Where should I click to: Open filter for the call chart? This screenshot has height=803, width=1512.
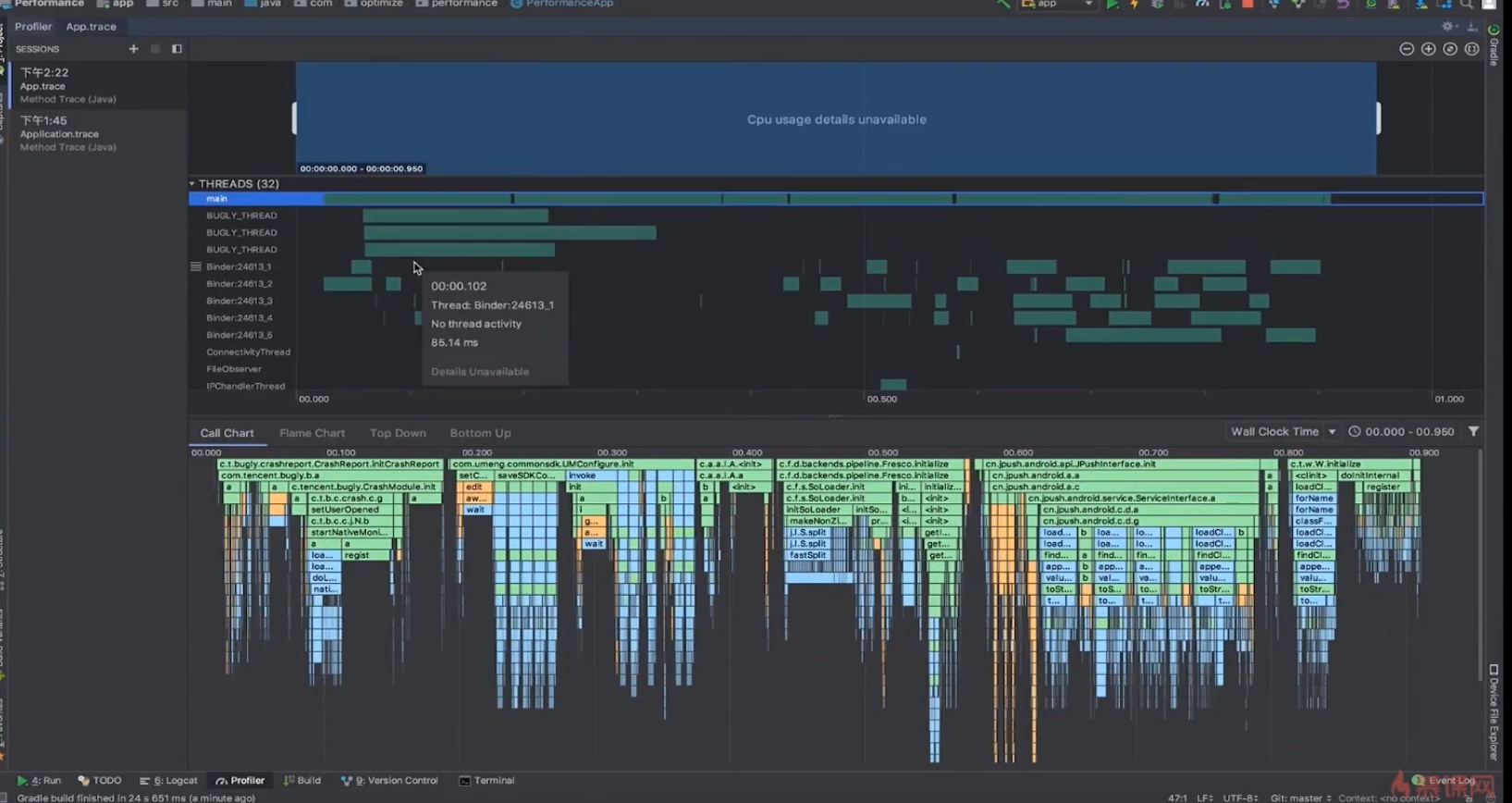pyautogui.click(x=1473, y=432)
